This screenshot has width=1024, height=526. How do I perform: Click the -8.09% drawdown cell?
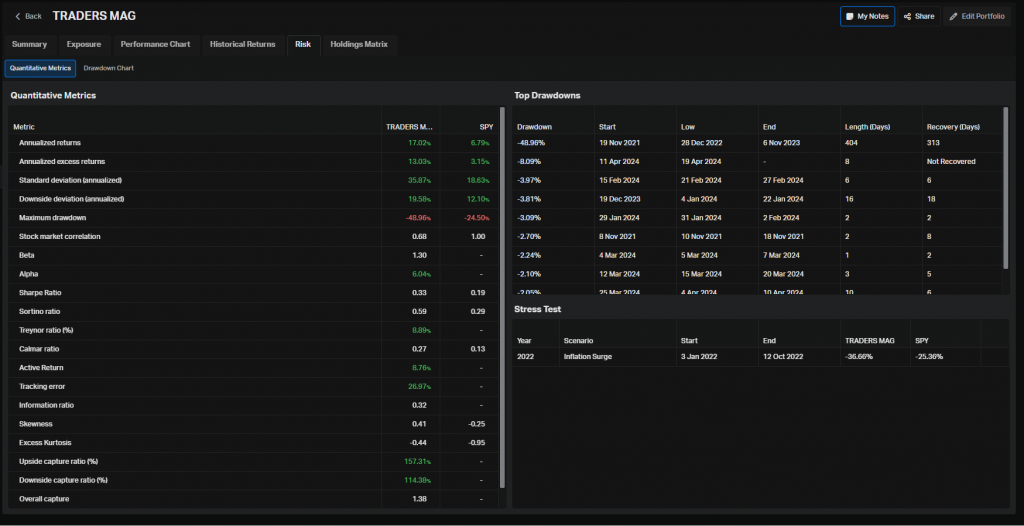530,161
